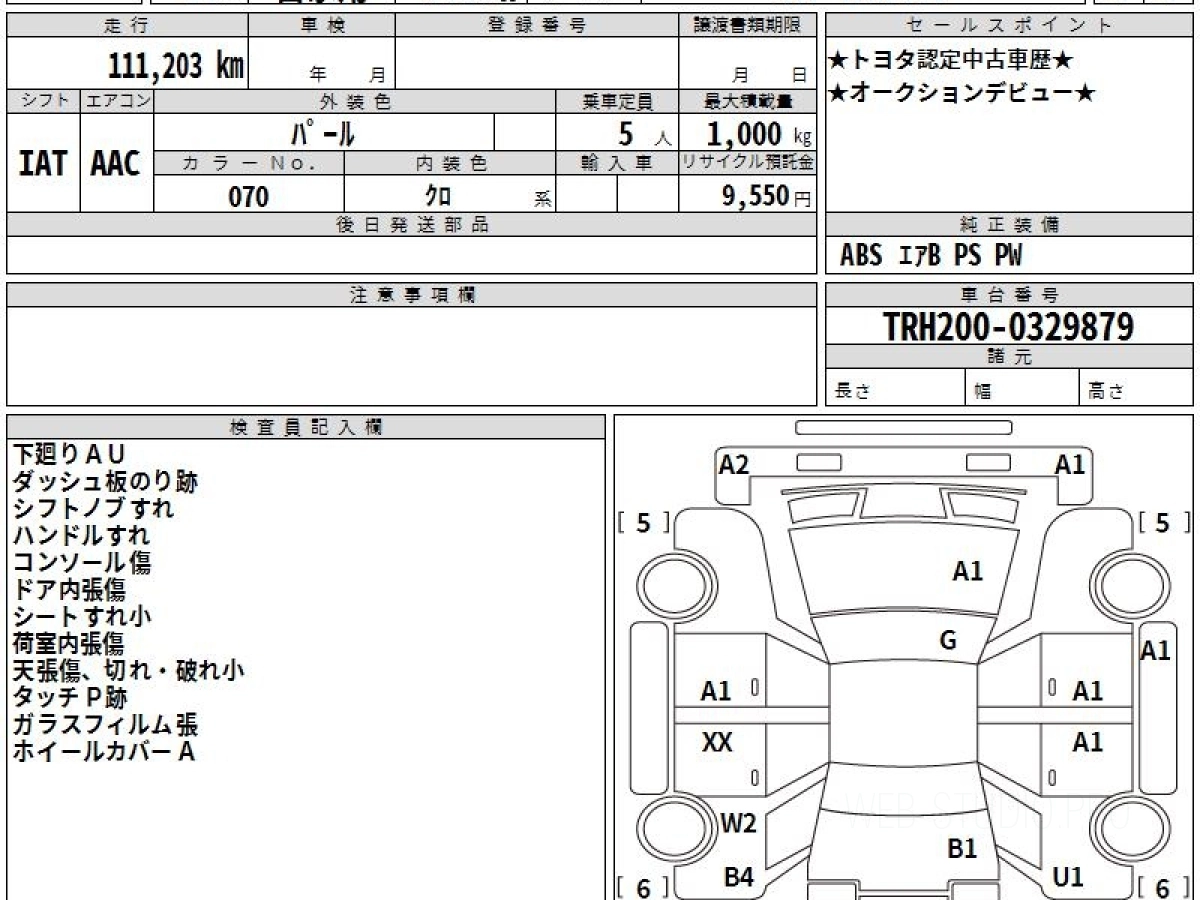Click the 幅 dimension cell
This screenshot has width=1200, height=900.
[1022, 388]
